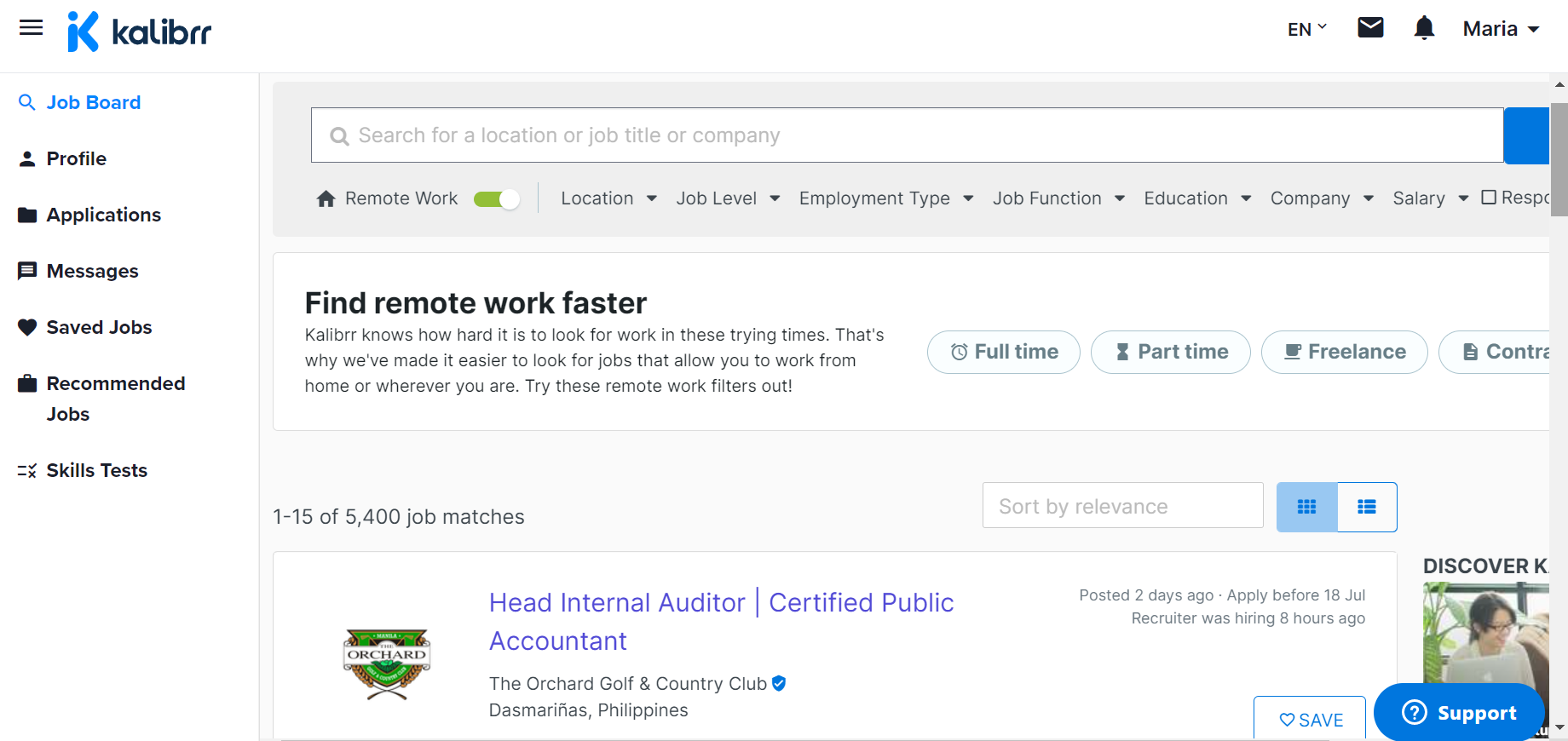Viewport: 1568px width, 741px height.
Task: Select the Full time filter chip
Action: 1004,352
